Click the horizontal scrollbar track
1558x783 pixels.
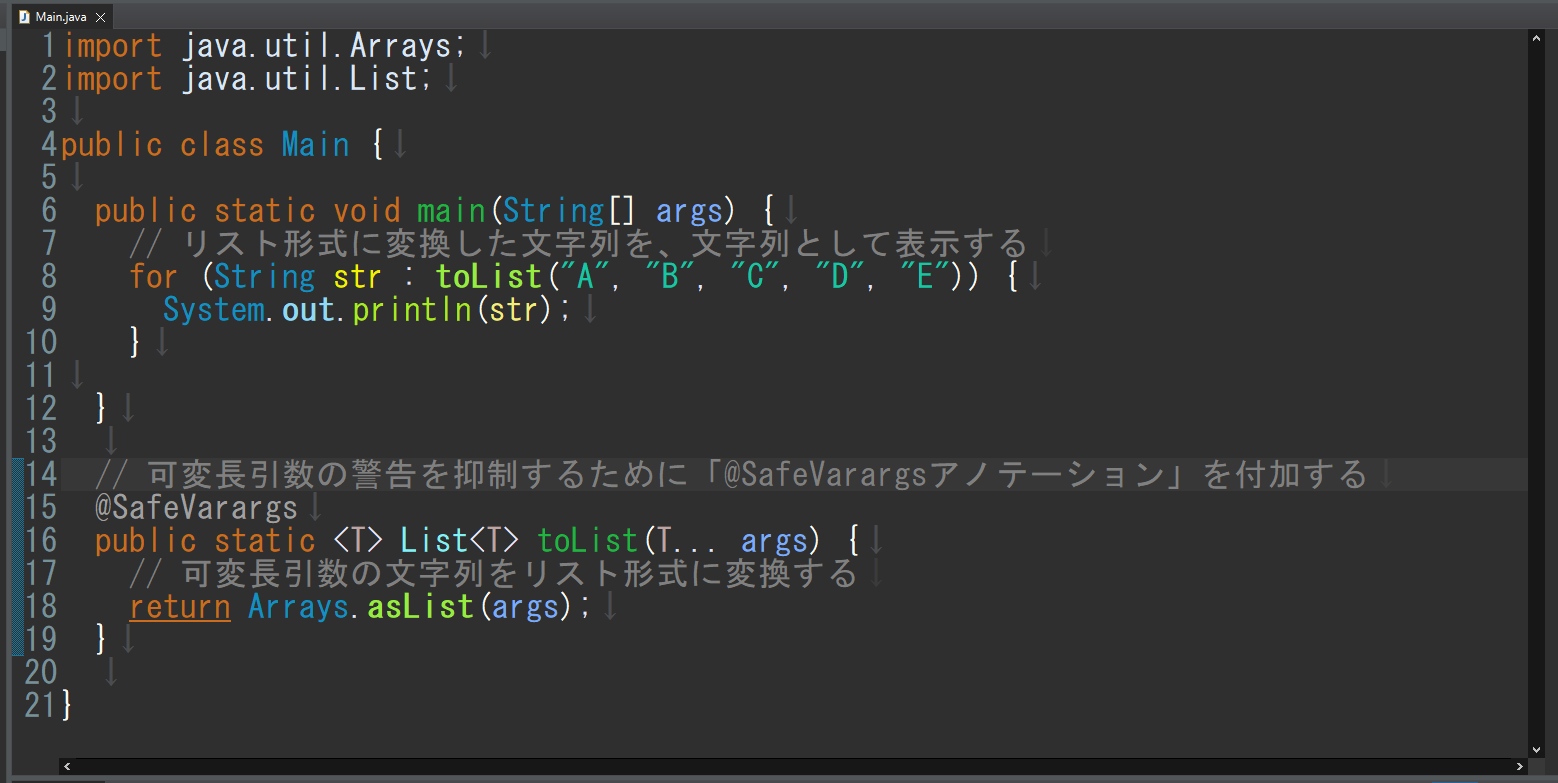[793, 766]
